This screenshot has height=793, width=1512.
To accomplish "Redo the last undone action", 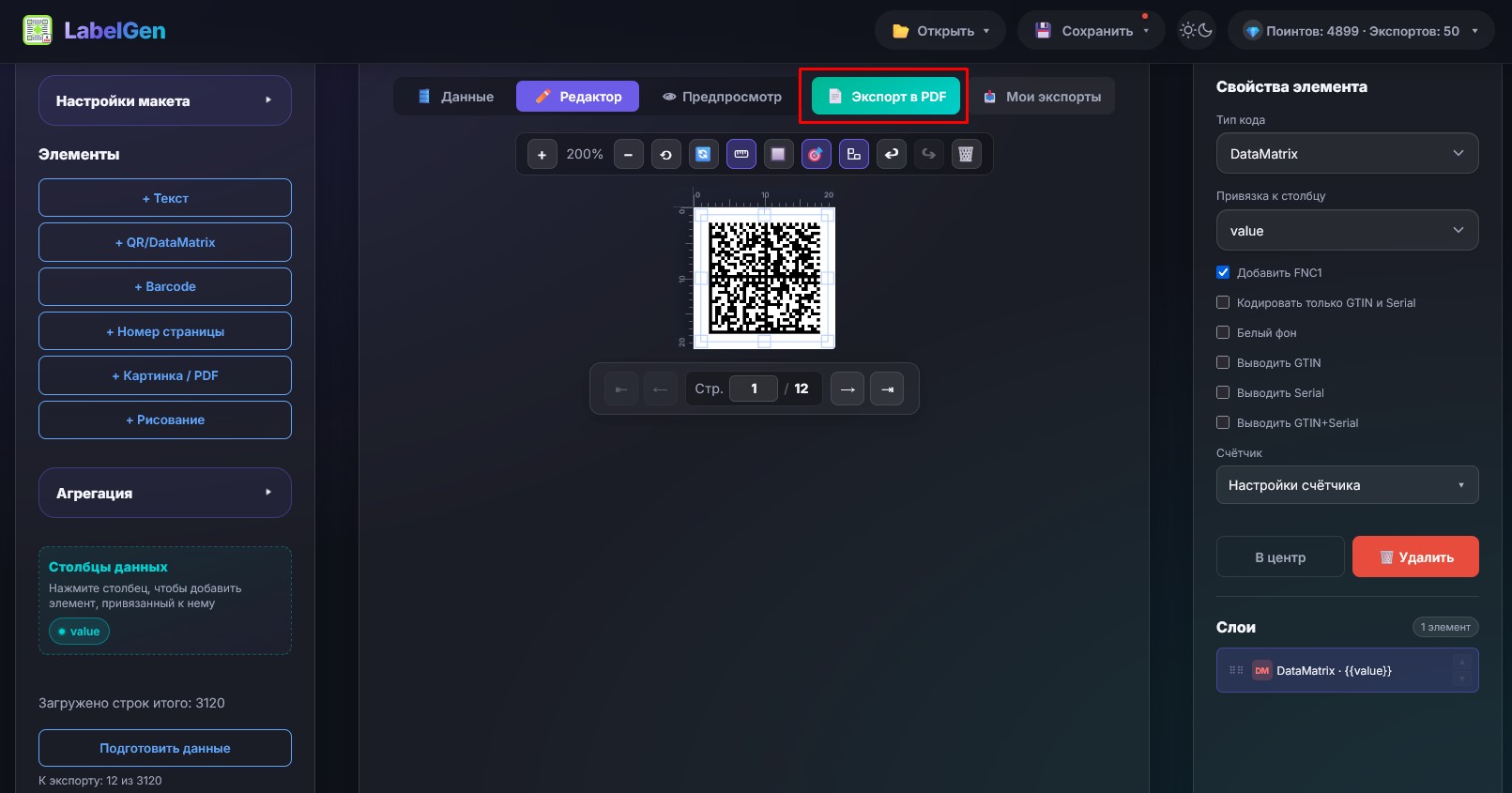I will [928, 154].
